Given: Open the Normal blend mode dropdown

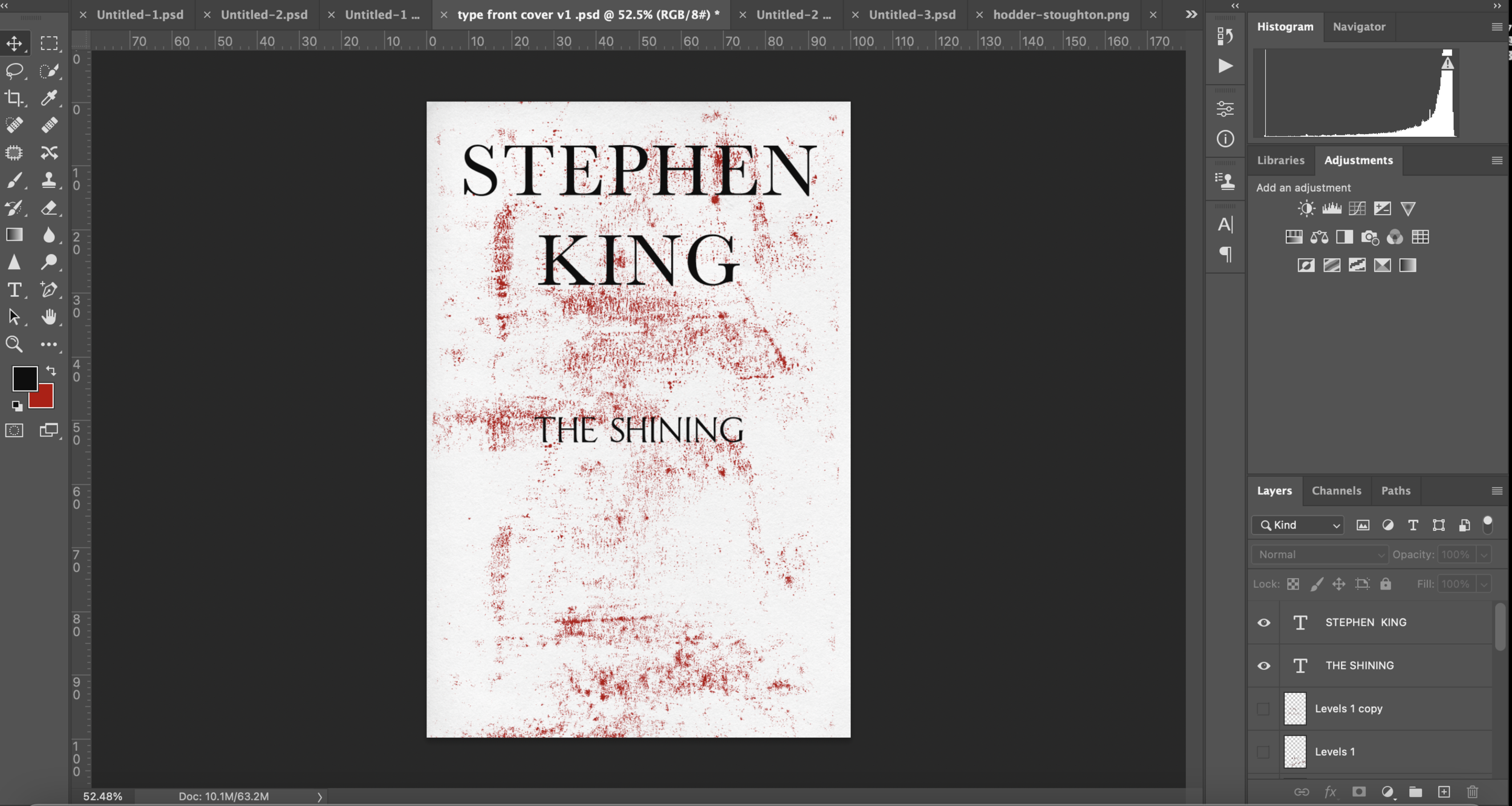Looking at the screenshot, I should (x=1320, y=554).
